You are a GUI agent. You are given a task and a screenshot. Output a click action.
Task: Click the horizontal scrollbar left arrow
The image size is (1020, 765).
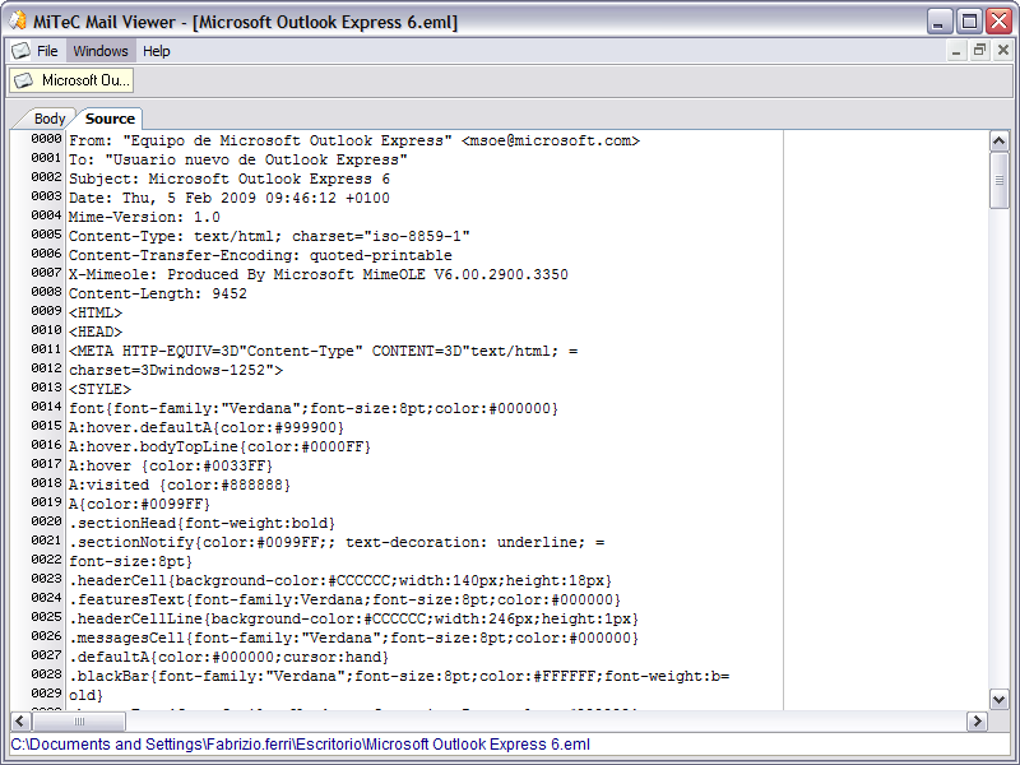[x=20, y=721]
